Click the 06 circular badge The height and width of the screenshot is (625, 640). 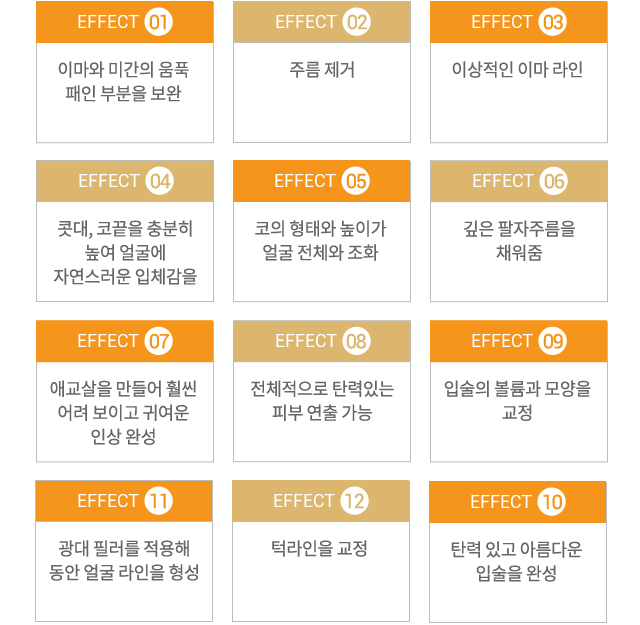[553, 181]
